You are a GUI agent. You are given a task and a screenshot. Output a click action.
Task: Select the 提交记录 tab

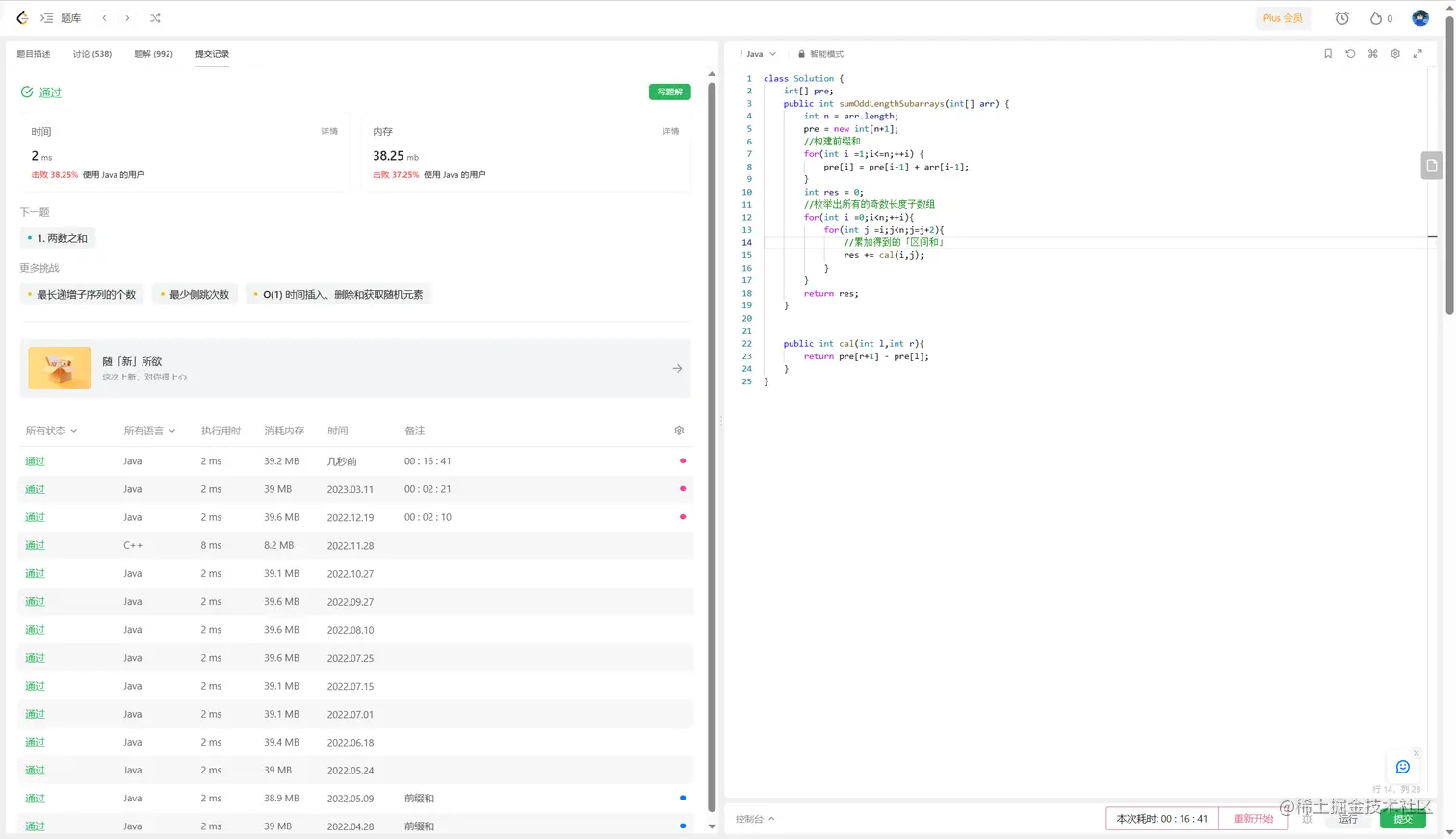coord(212,54)
